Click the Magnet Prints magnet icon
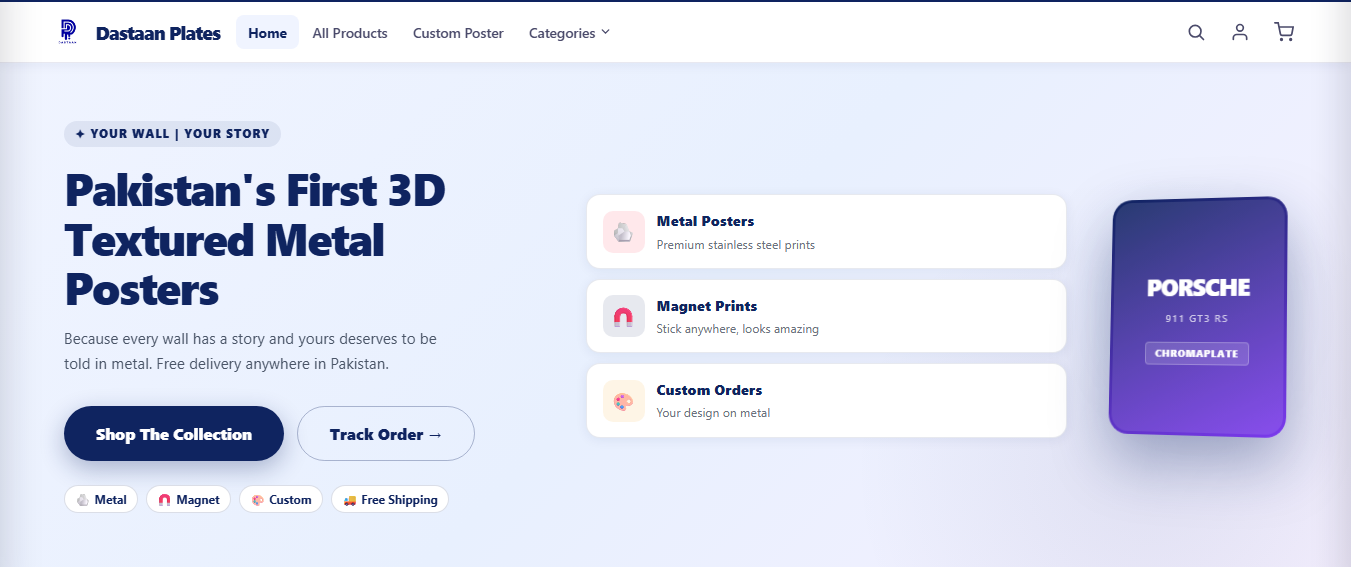This screenshot has height=567, width=1351. [624, 316]
